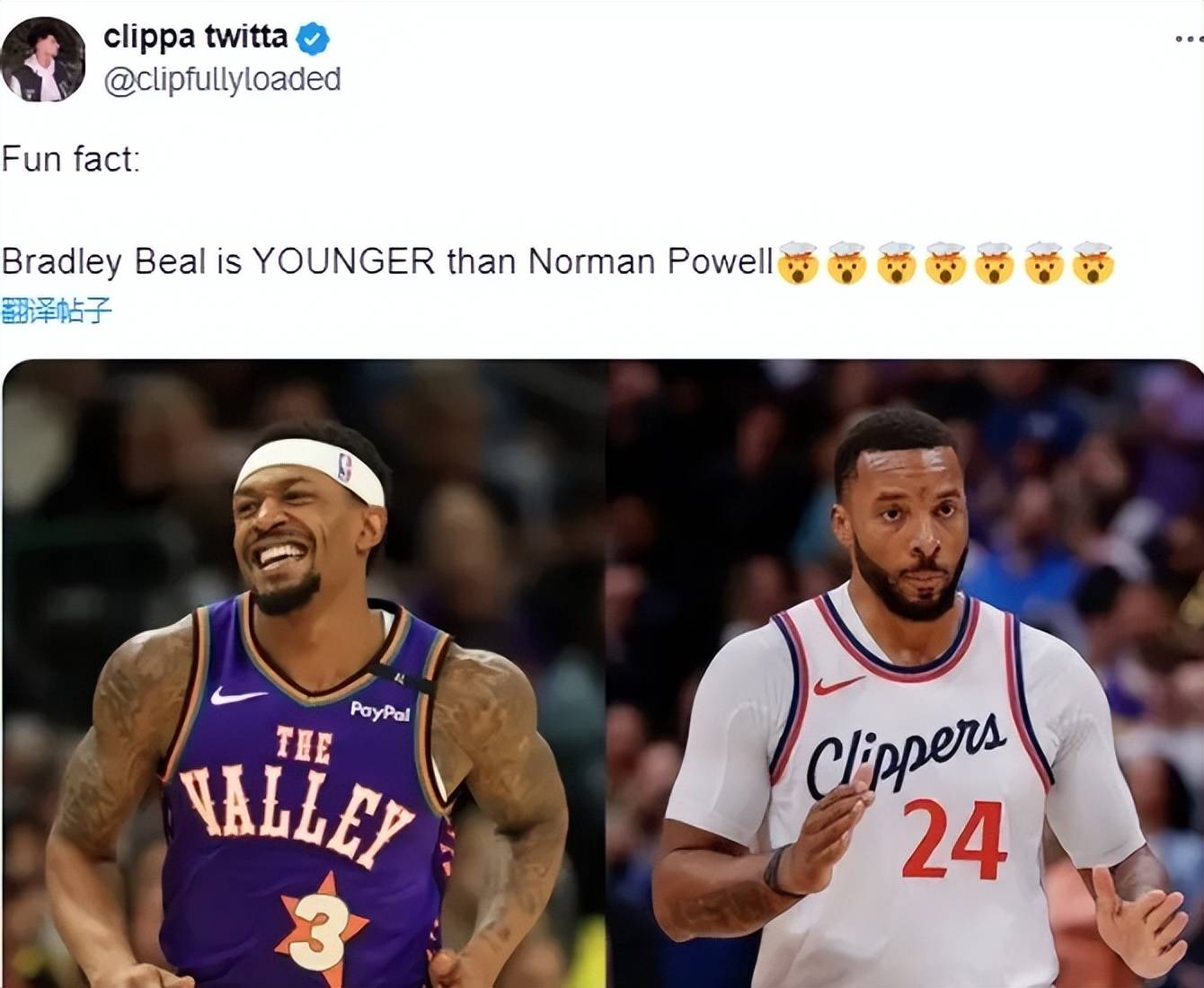Click the first exploding head emoji
Screen dimensions: 1204x988
(x=797, y=262)
